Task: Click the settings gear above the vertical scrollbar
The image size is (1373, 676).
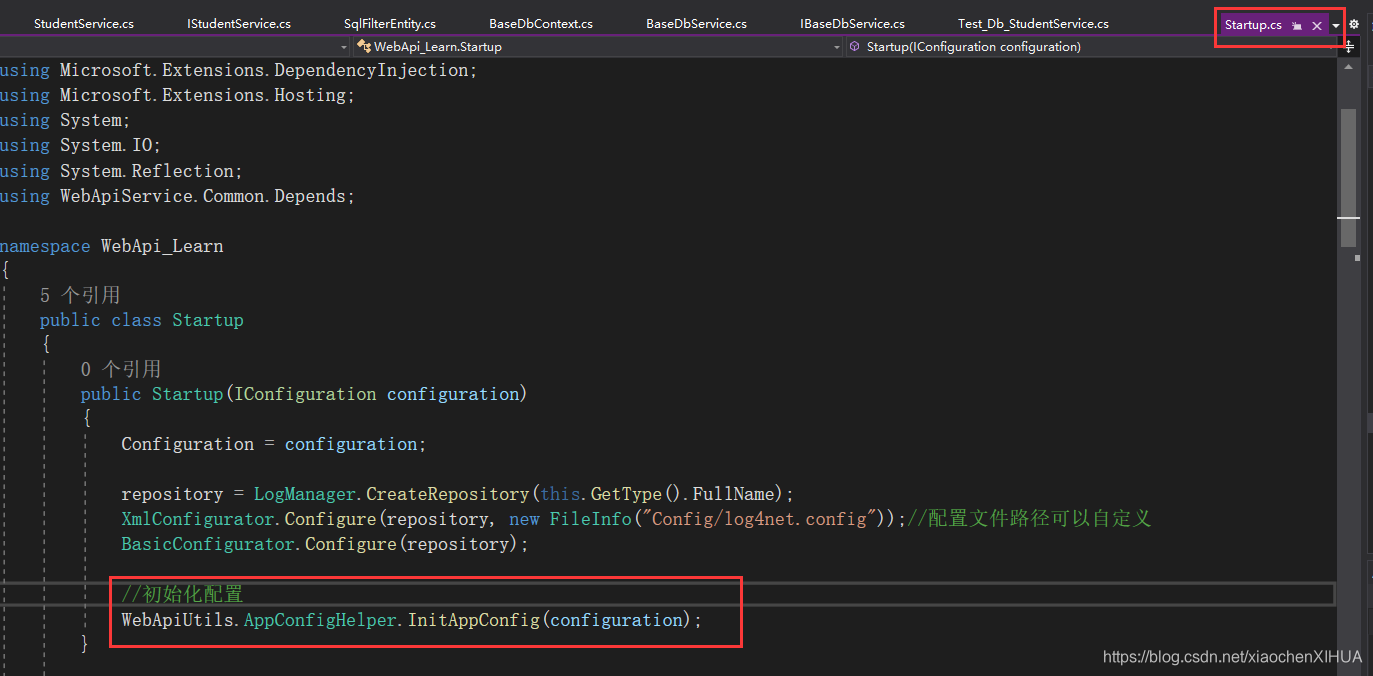Action: (x=1354, y=22)
